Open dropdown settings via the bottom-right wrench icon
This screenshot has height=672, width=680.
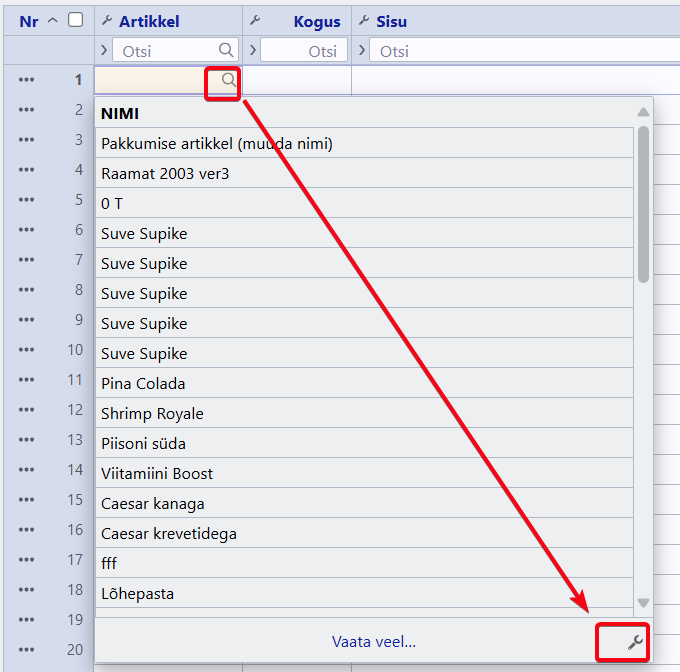pyautogui.click(x=635, y=643)
